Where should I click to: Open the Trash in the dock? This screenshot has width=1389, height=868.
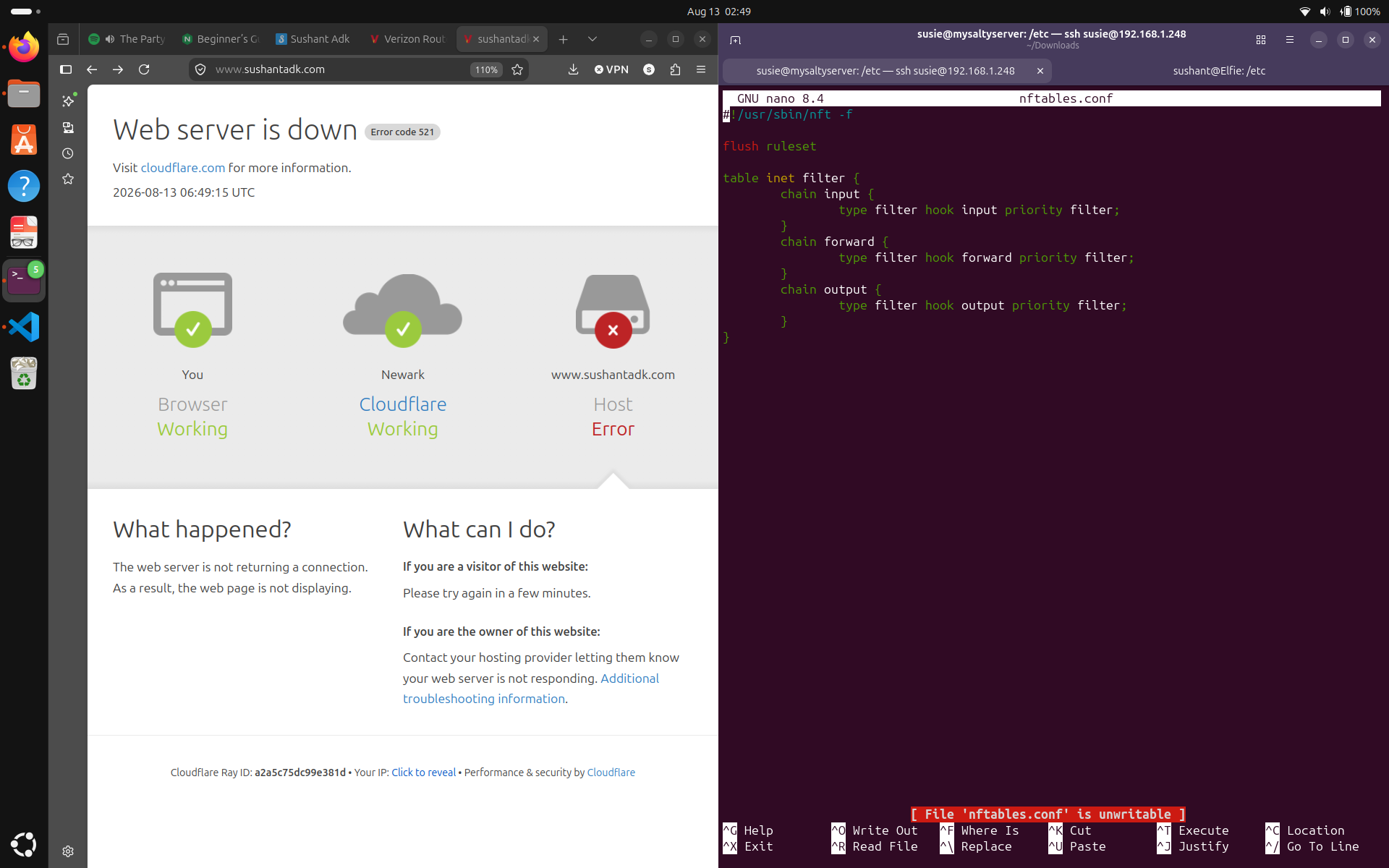click(x=24, y=373)
